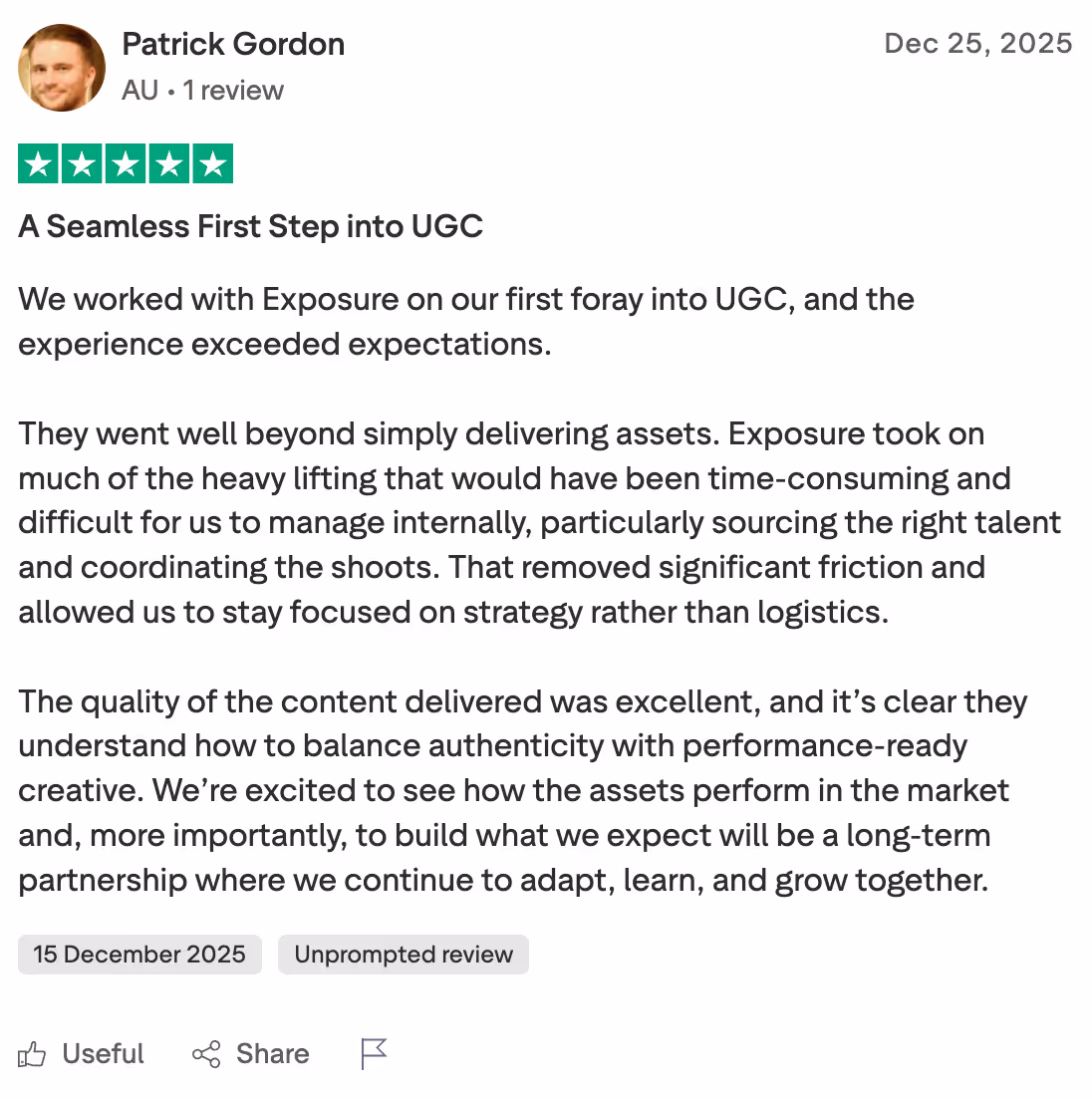Screen dimensions: 1092x1100
Task: Click the Share text label
Action: (x=273, y=1054)
